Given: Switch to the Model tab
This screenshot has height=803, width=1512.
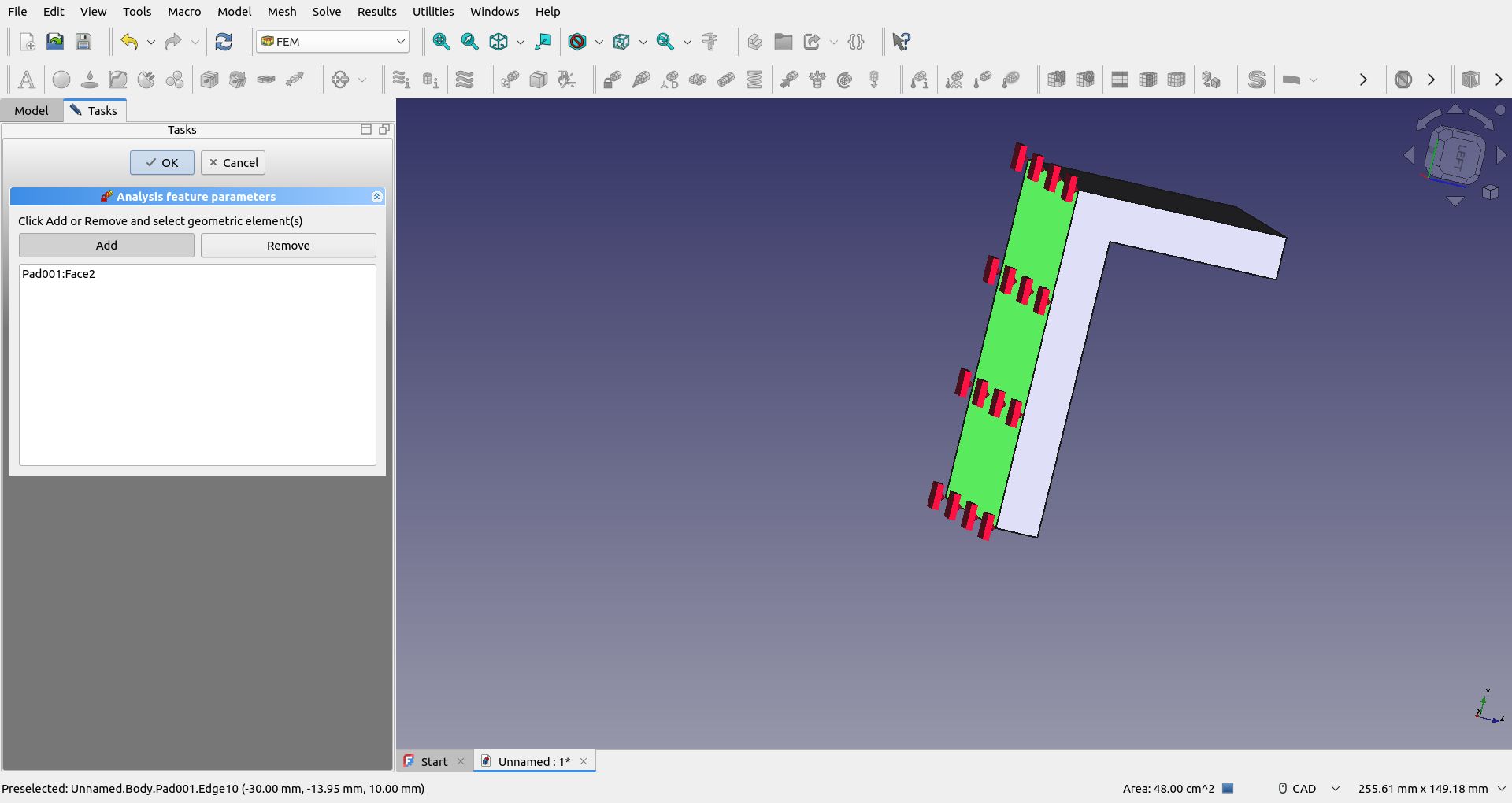Looking at the screenshot, I should (x=31, y=110).
